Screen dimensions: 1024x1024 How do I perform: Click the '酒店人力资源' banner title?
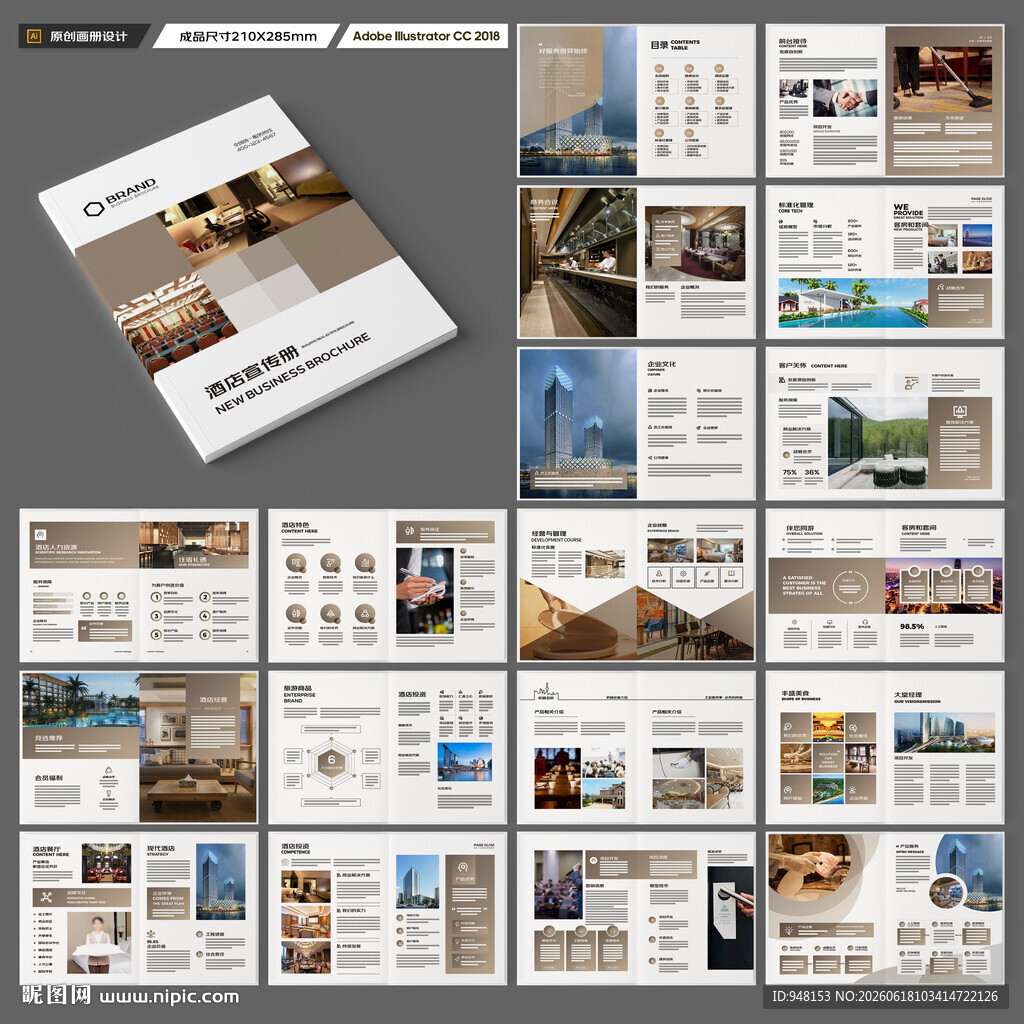tap(56, 547)
